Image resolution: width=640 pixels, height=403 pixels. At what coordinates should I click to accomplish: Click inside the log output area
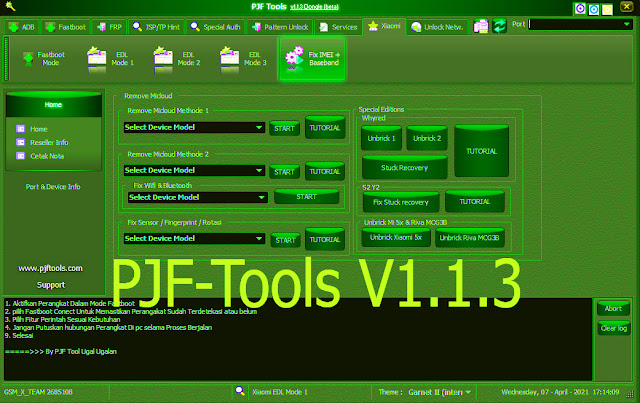coord(298,339)
